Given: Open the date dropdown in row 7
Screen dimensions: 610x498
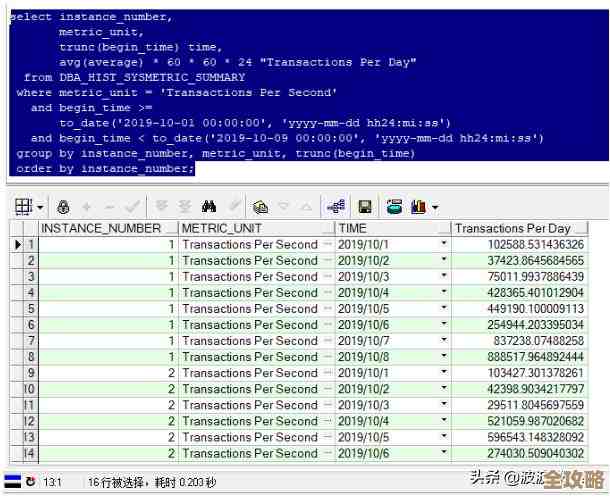Looking at the screenshot, I should (x=443, y=340).
